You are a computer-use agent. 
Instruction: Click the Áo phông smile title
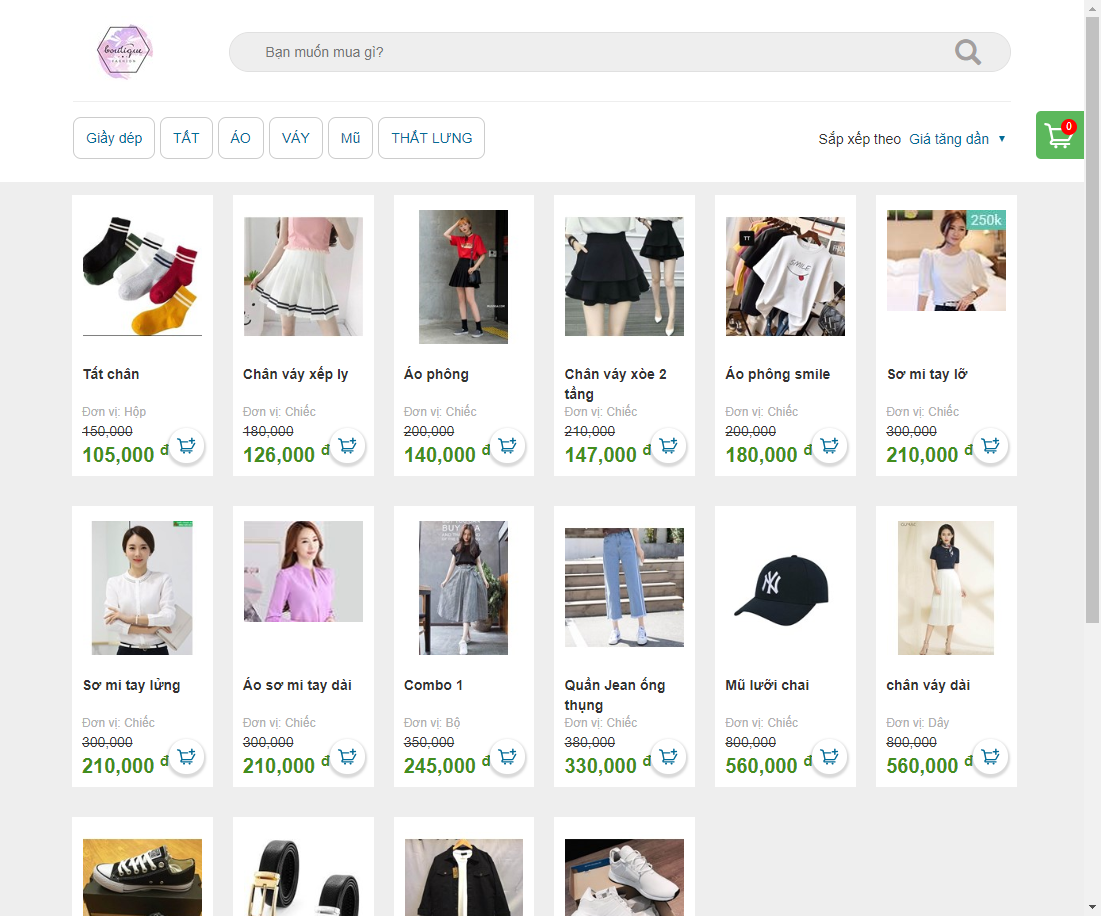[778, 374]
